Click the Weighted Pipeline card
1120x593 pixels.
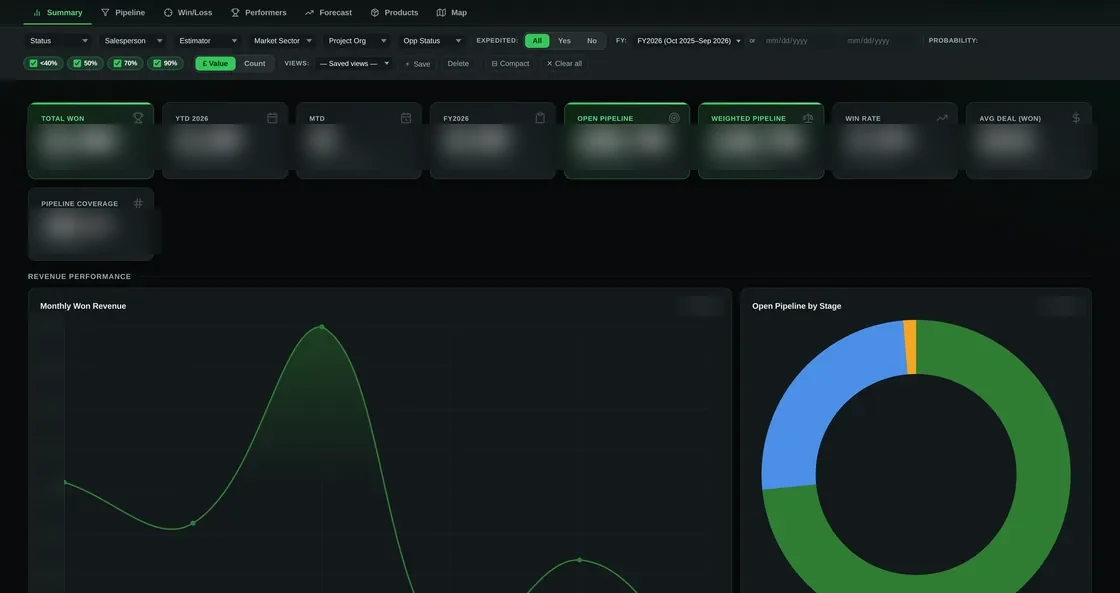761,141
